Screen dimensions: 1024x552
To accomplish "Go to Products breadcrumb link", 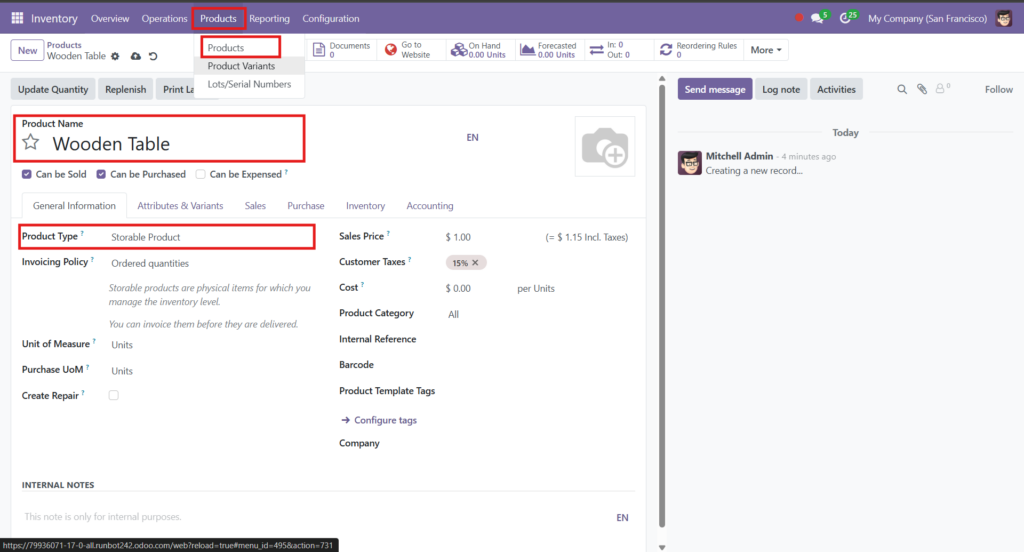I will 64,45.
